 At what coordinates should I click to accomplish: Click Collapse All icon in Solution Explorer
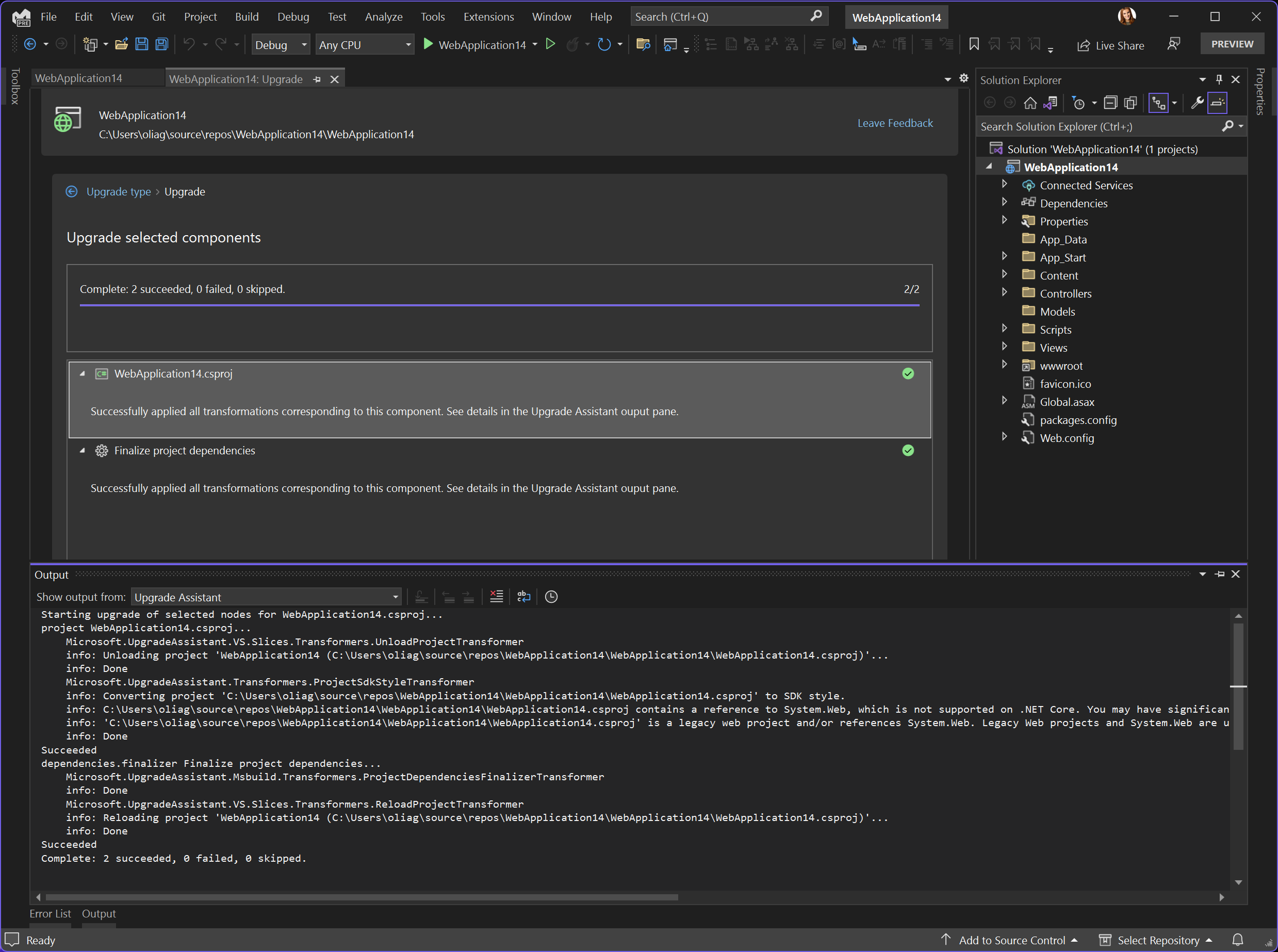1110,103
